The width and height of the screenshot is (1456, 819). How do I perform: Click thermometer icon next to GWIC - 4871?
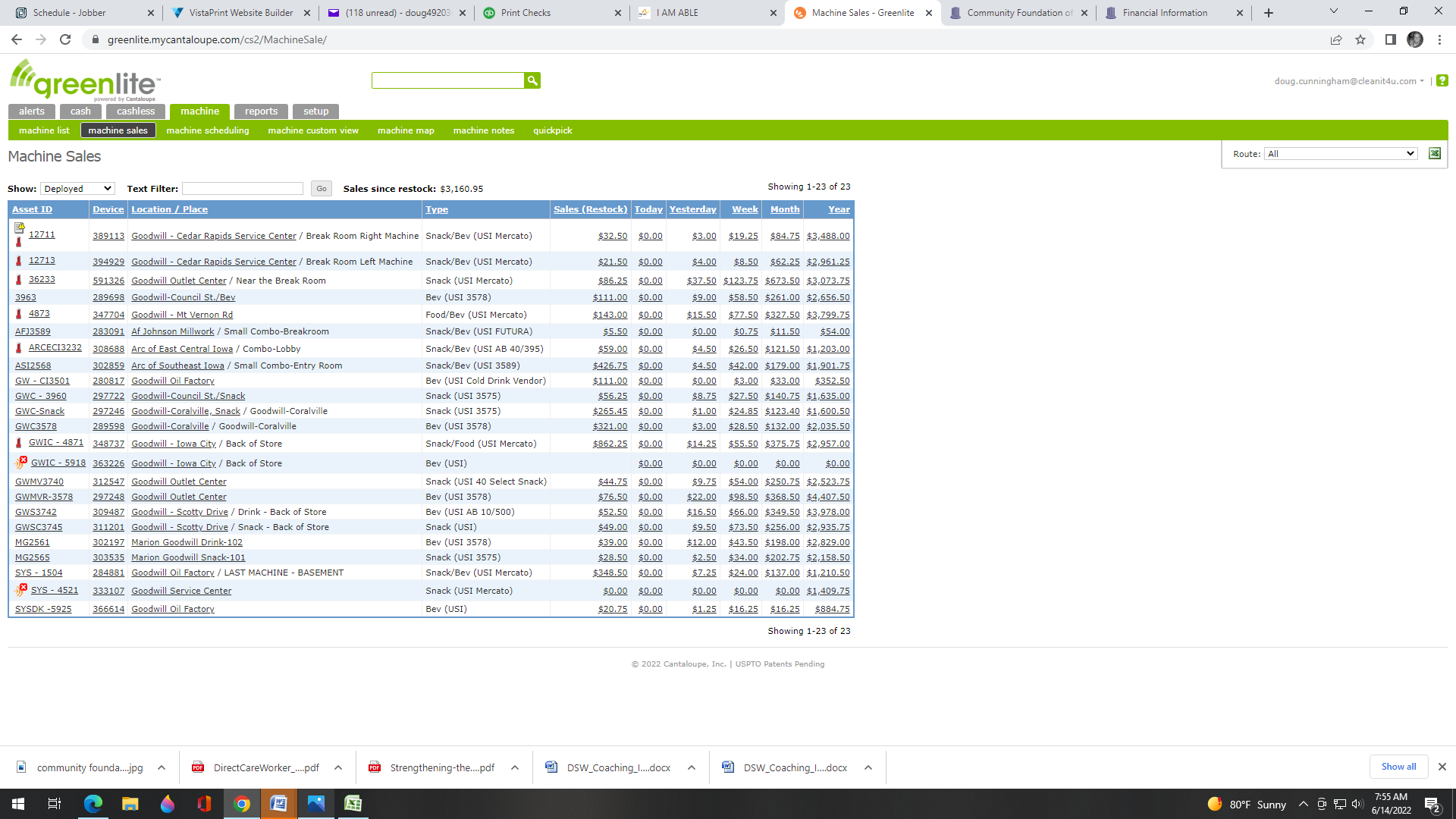coord(19,443)
